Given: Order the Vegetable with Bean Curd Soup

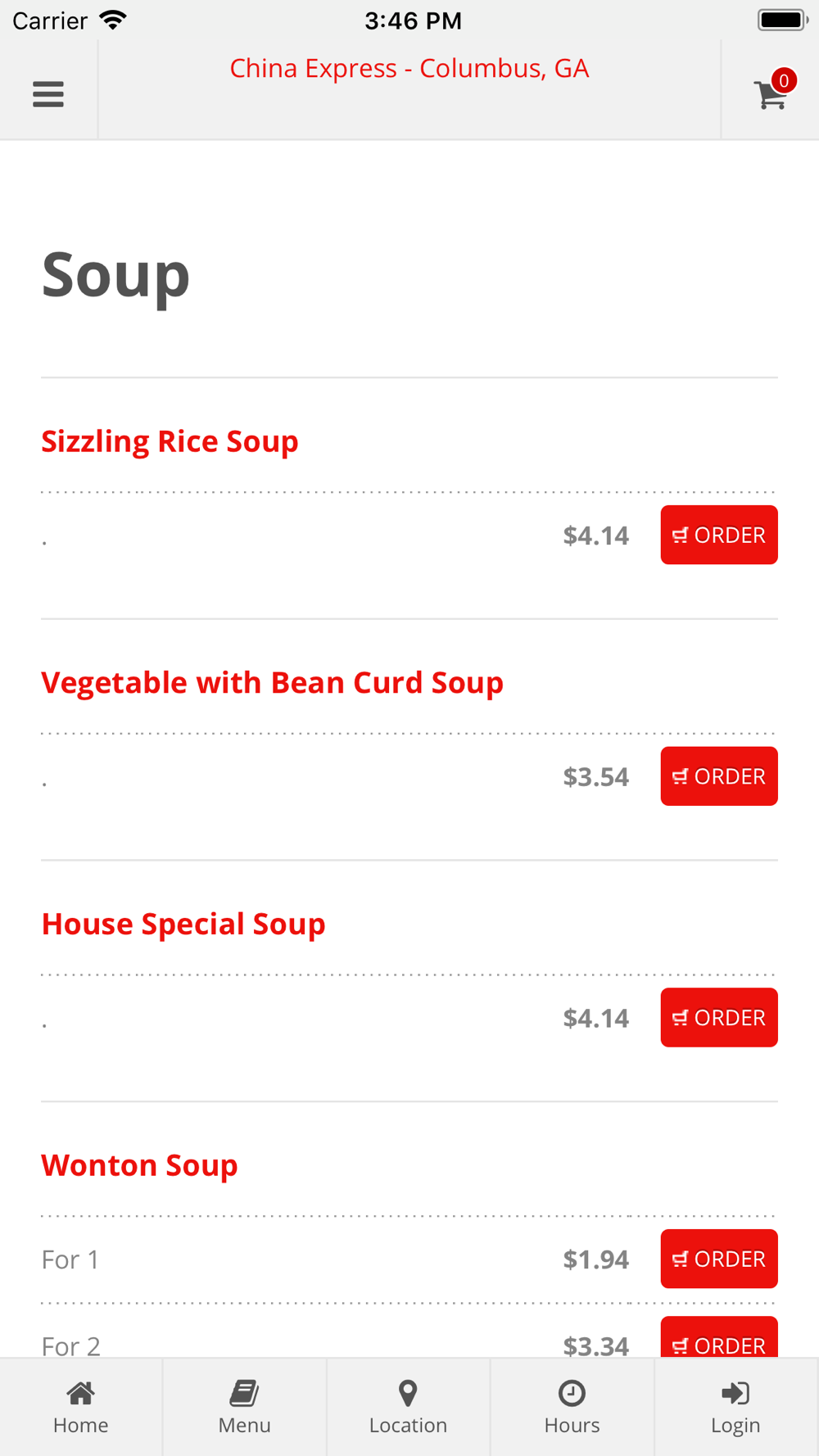Looking at the screenshot, I should pyautogui.click(x=718, y=776).
